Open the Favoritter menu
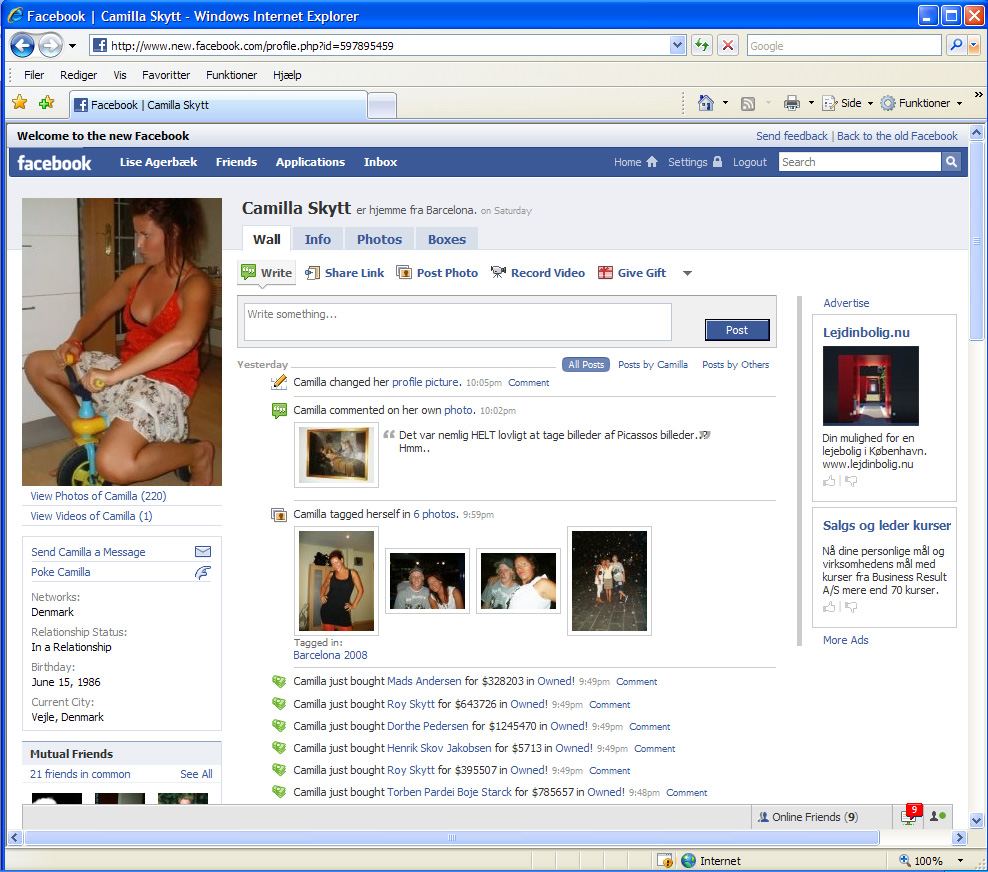This screenshot has height=872, width=988. 166,75
